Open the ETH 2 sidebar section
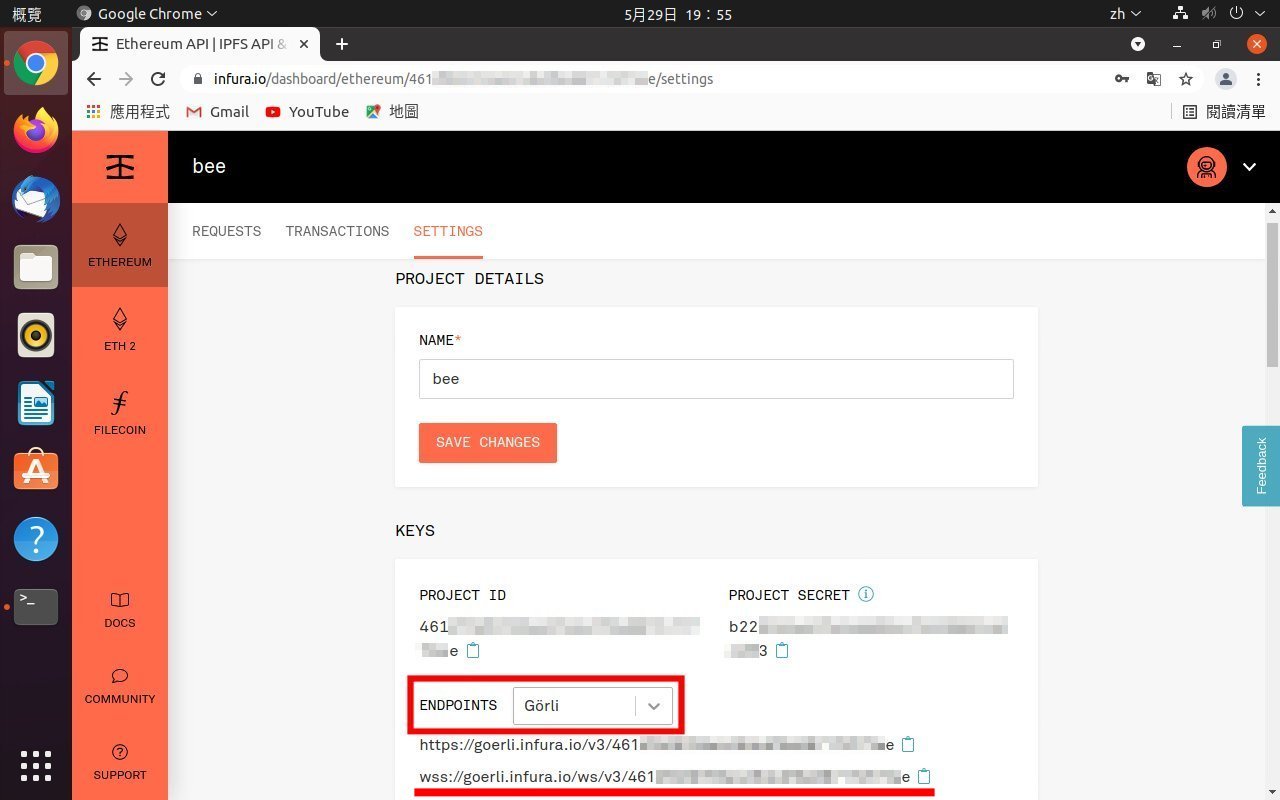This screenshot has width=1280, height=800. 120,329
